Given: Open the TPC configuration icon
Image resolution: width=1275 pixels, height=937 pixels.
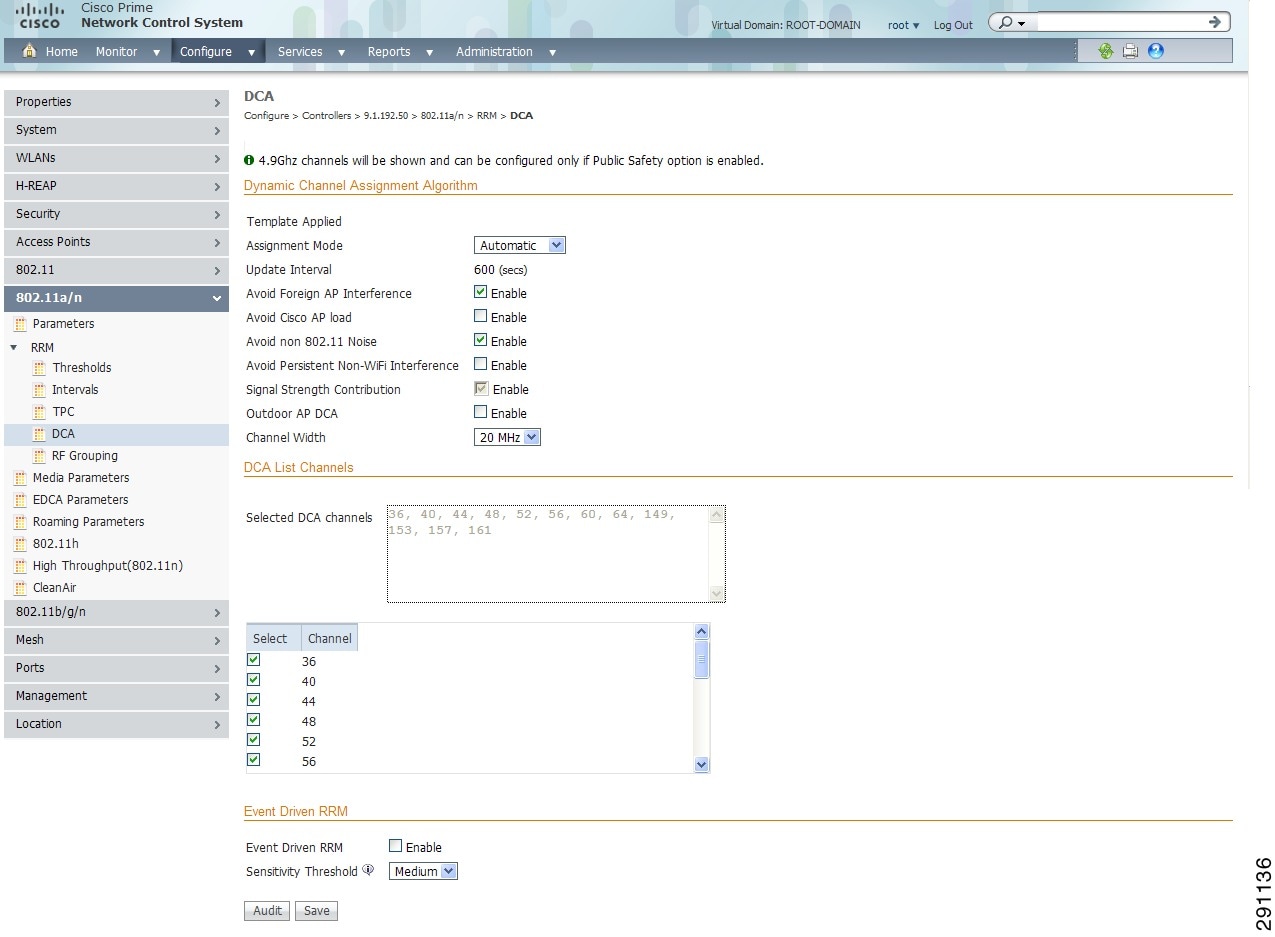Looking at the screenshot, I should 38,412.
